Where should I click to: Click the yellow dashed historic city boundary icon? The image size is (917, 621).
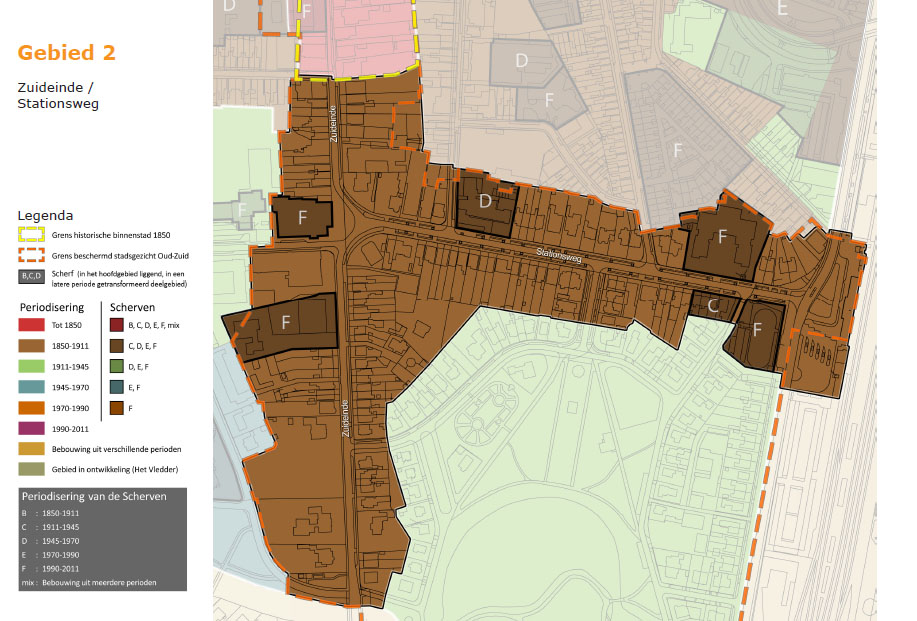32,235
